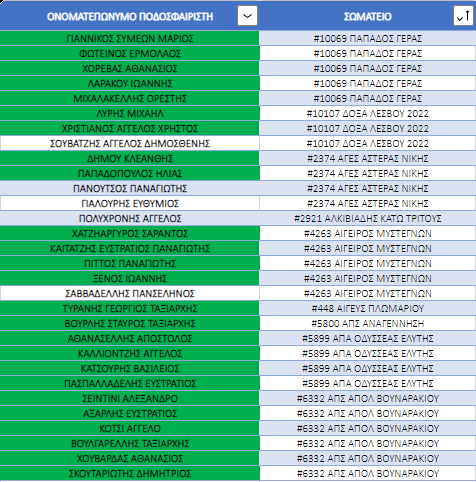Select cell ΣΚΟΥΤΑΡΙΩΤΗΣ ΔΗΜΗΤΡΙΟΣ
The width and height of the screenshot is (476, 482).
(x=130, y=473)
